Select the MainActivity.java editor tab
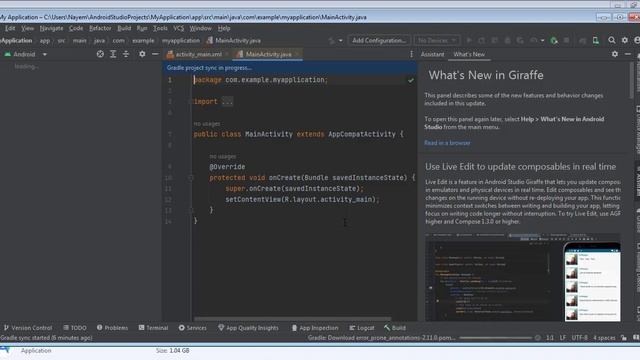The image size is (640, 360). (268, 54)
